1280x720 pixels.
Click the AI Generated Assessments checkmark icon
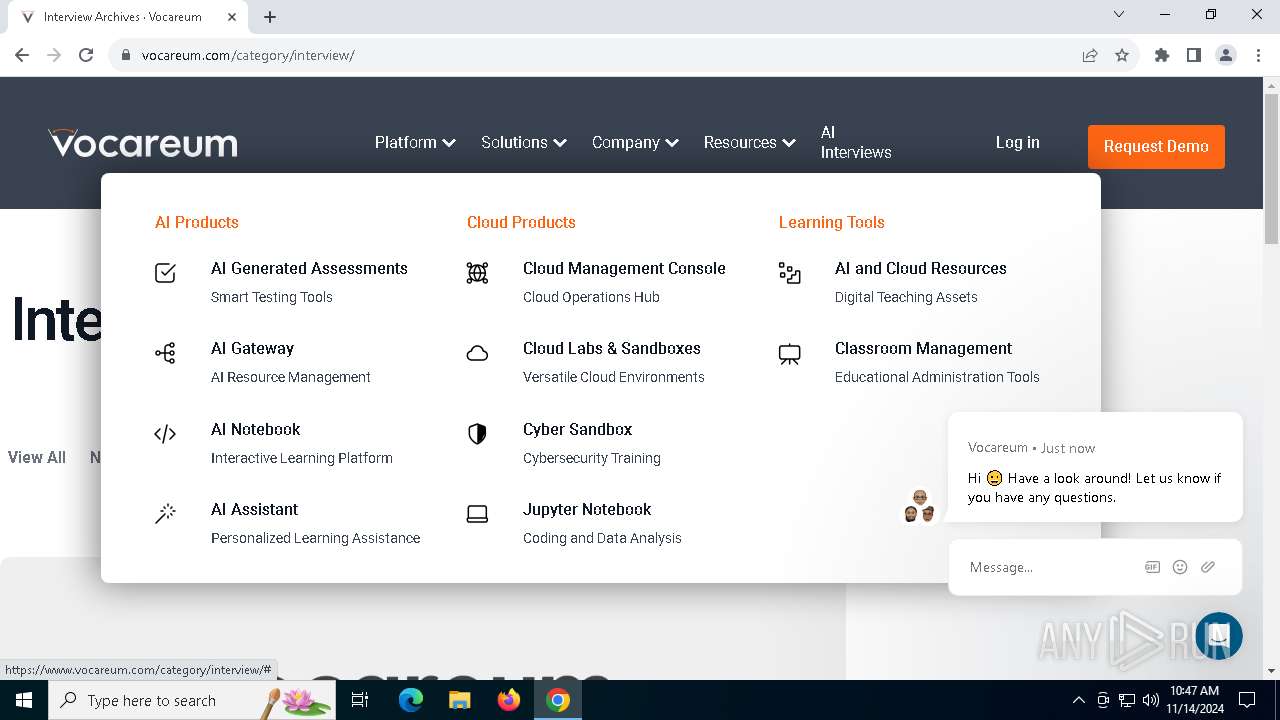click(165, 272)
